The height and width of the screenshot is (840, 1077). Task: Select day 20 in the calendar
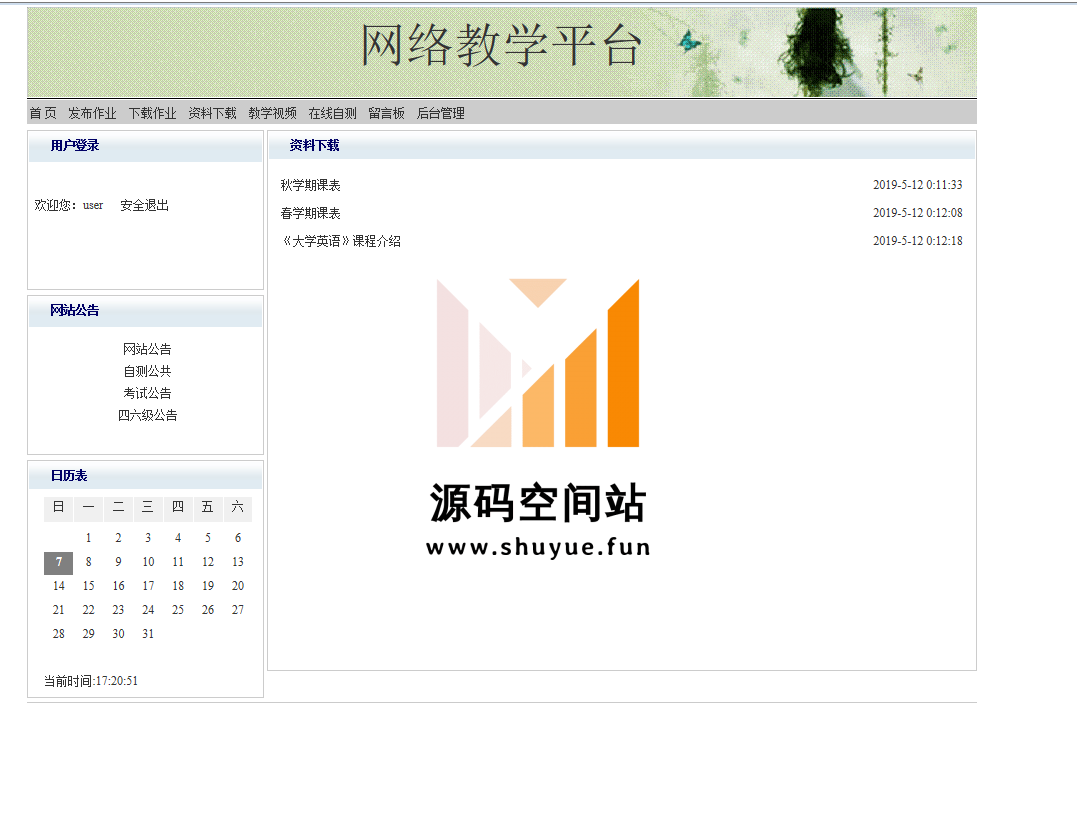point(238,586)
